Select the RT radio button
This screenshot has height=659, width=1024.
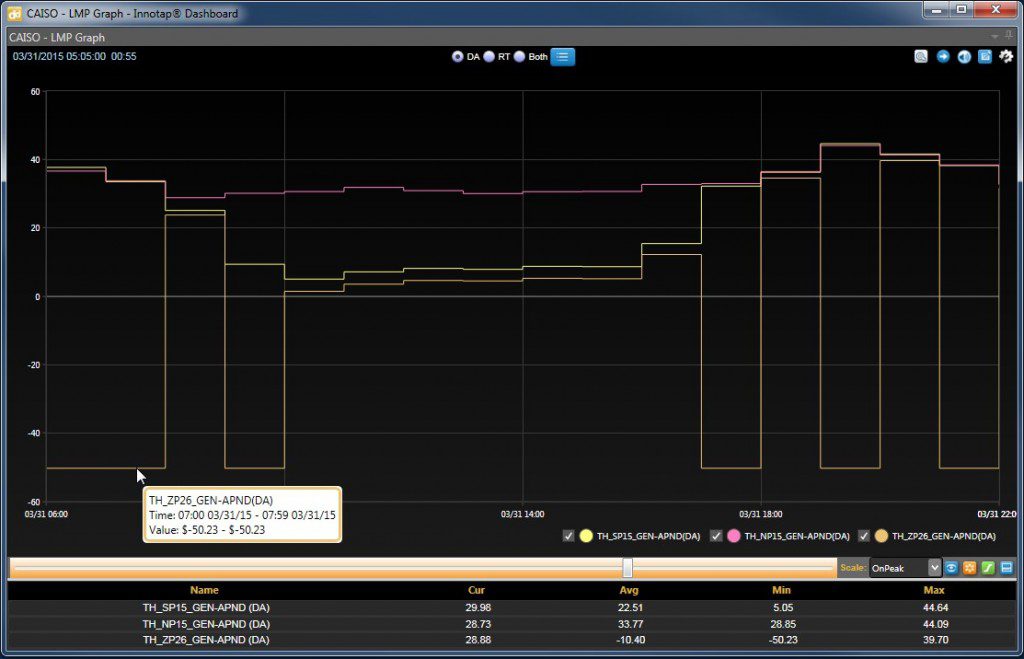coord(488,57)
